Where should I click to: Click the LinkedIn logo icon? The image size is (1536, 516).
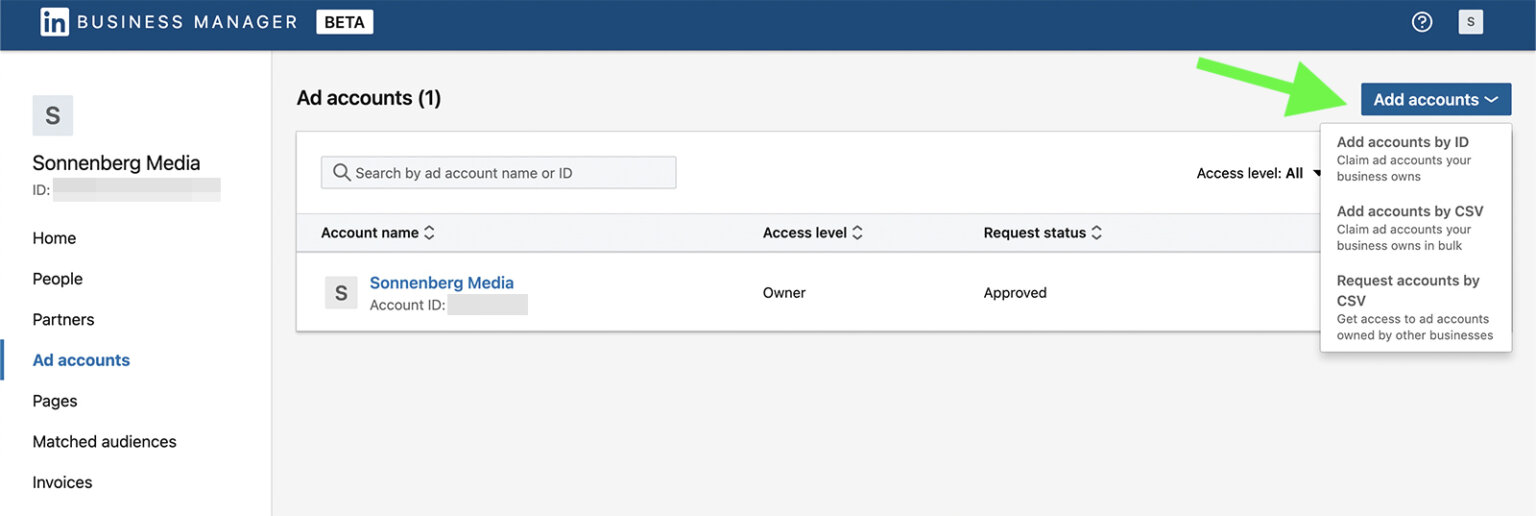coord(54,22)
